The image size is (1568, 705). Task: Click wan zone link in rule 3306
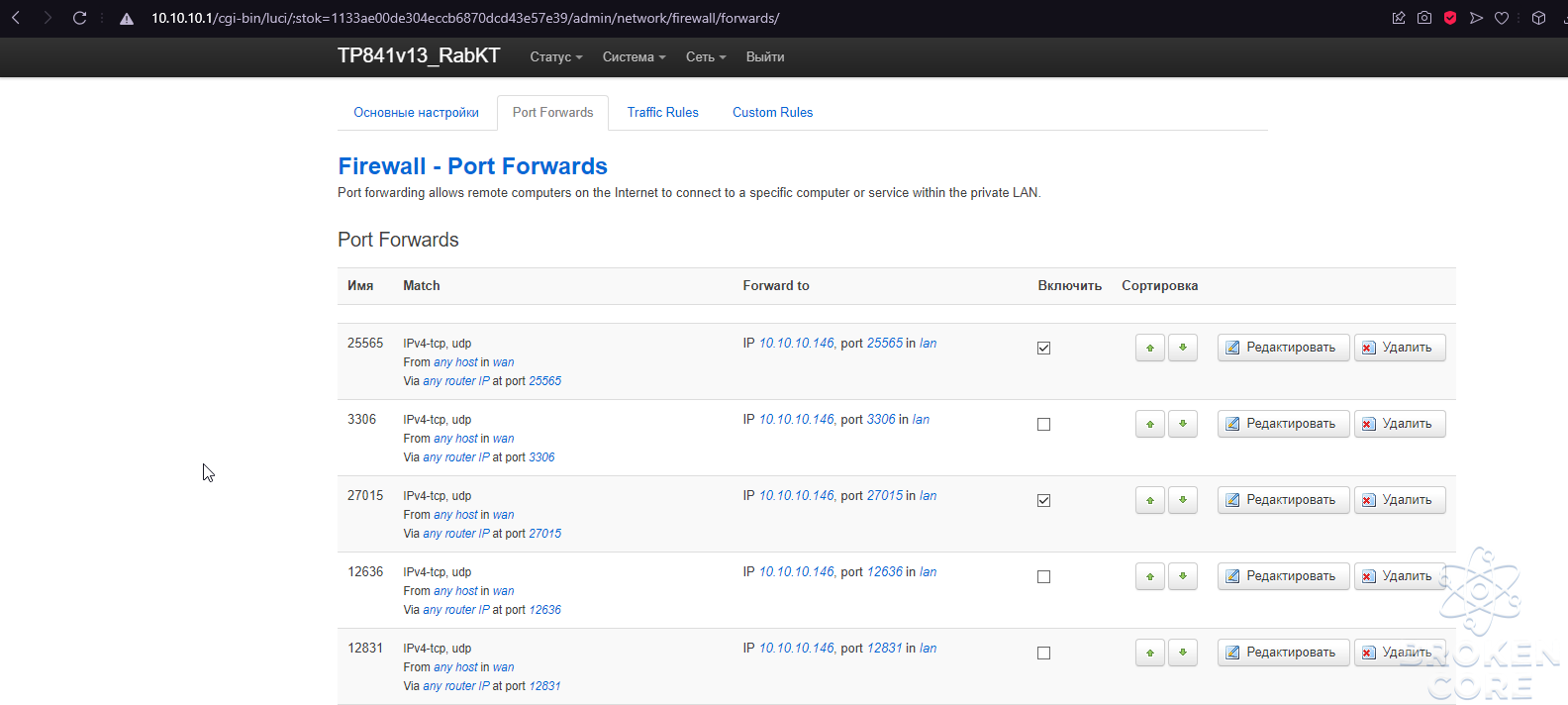pyautogui.click(x=504, y=439)
